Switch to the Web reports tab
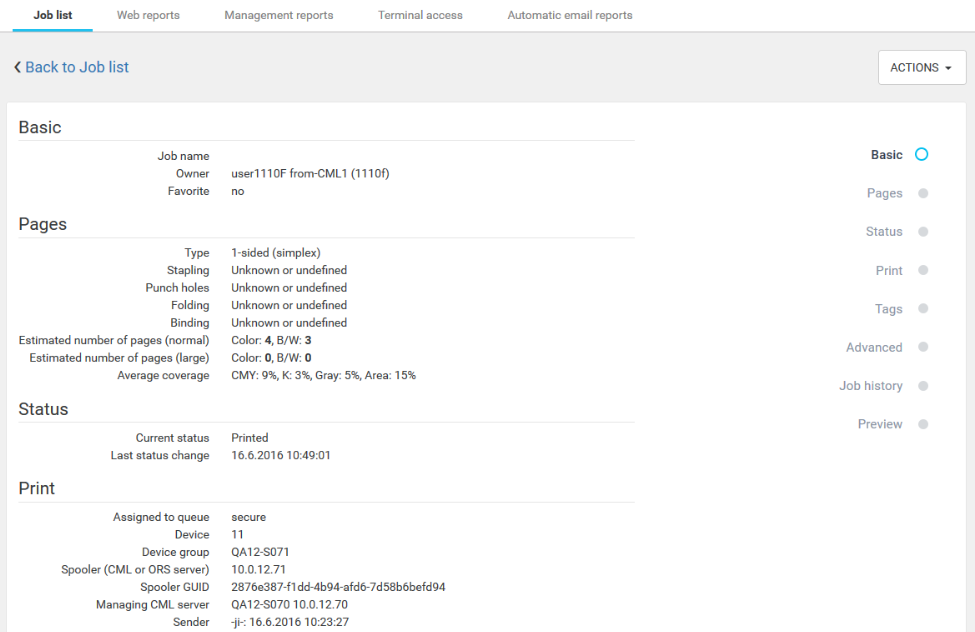Screen dimensions: 975x632 pos(148,15)
